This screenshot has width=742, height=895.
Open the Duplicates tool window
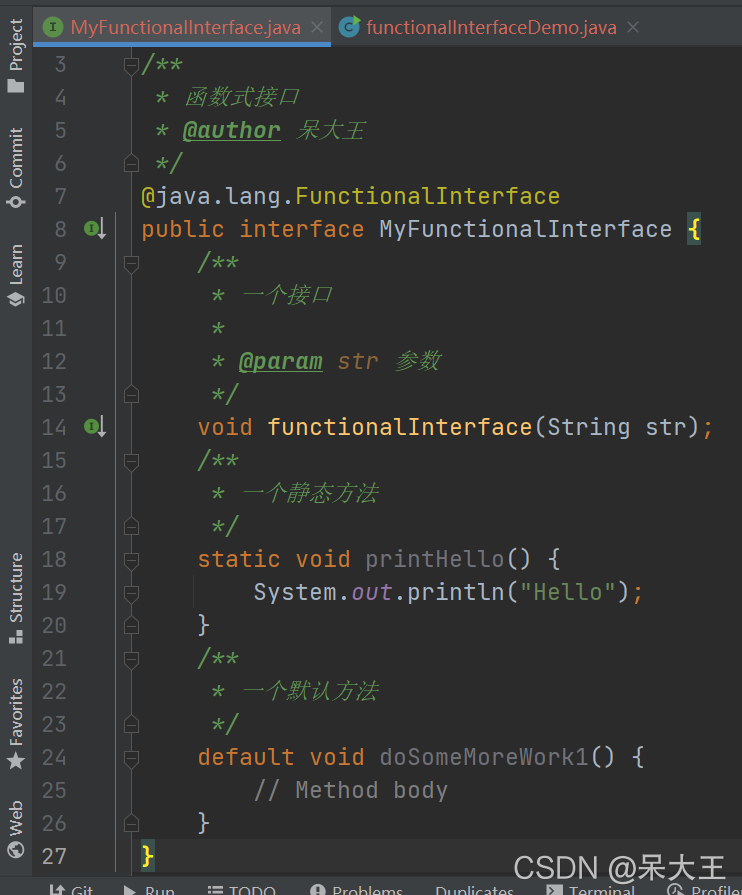(474, 889)
